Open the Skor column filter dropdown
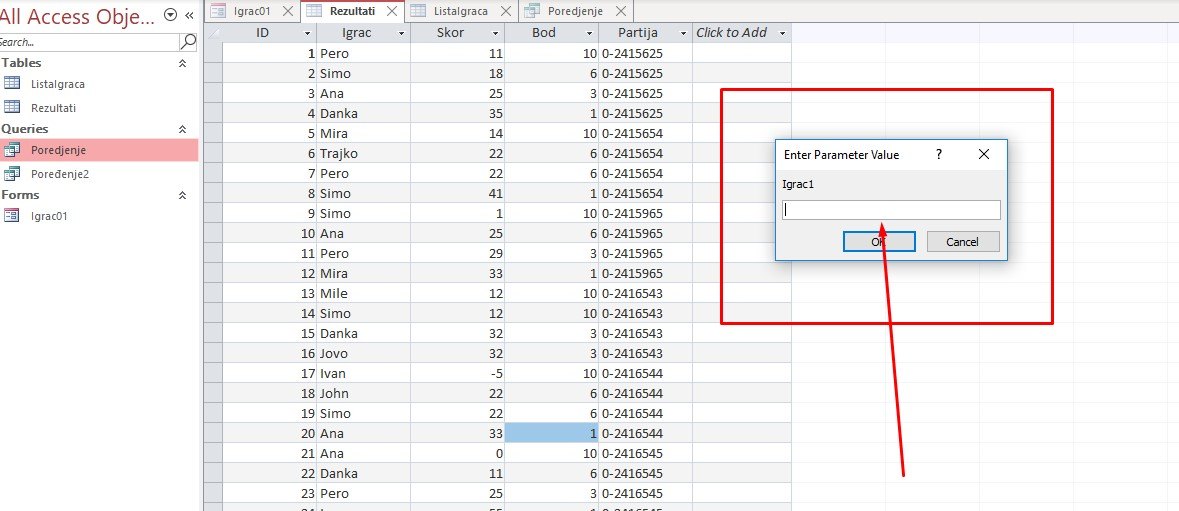Image resolution: width=1179 pixels, height=511 pixels. click(x=495, y=33)
